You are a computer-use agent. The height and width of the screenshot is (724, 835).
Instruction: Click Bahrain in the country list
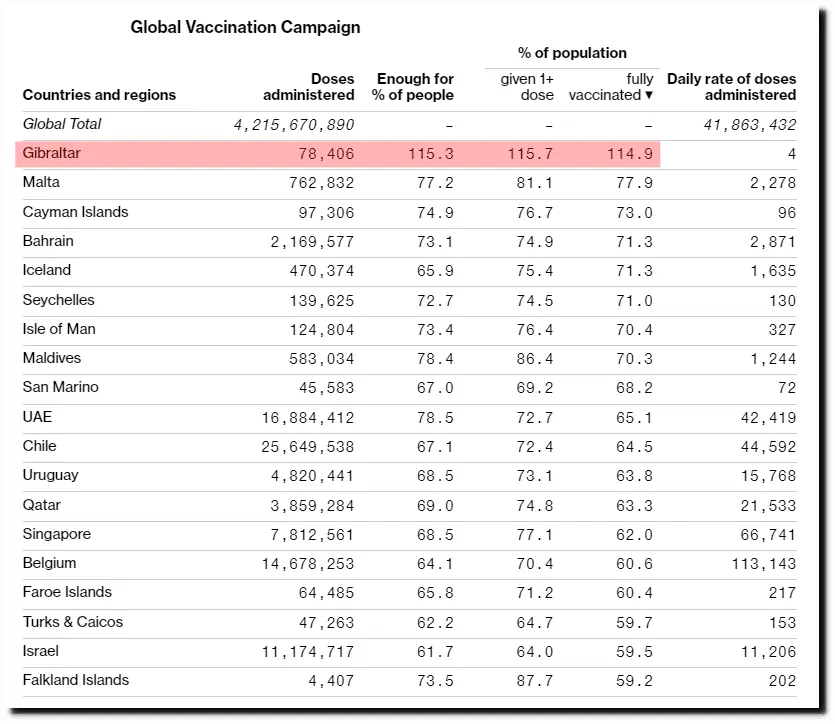pyautogui.click(x=48, y=241)
